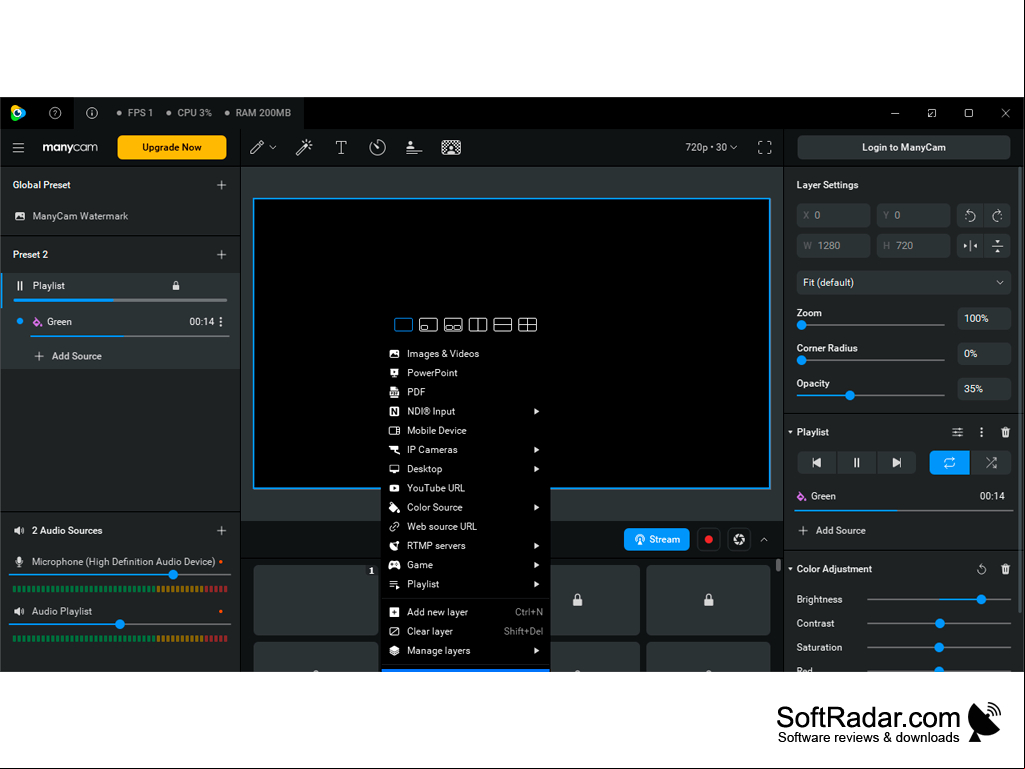
Task: Delete the Playlist section with trash icon
Action: [1005, 432]
